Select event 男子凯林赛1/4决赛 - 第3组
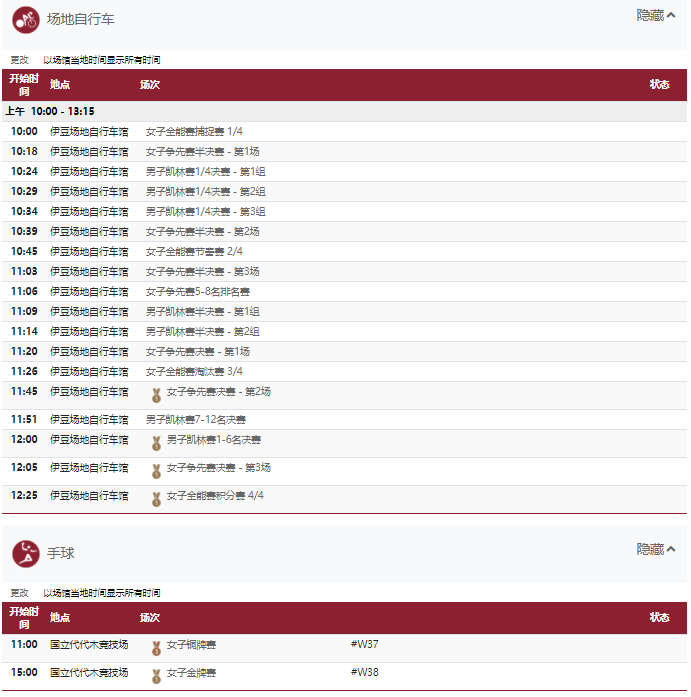The width and height of the screenshot is (691, 697). [206, 212]
